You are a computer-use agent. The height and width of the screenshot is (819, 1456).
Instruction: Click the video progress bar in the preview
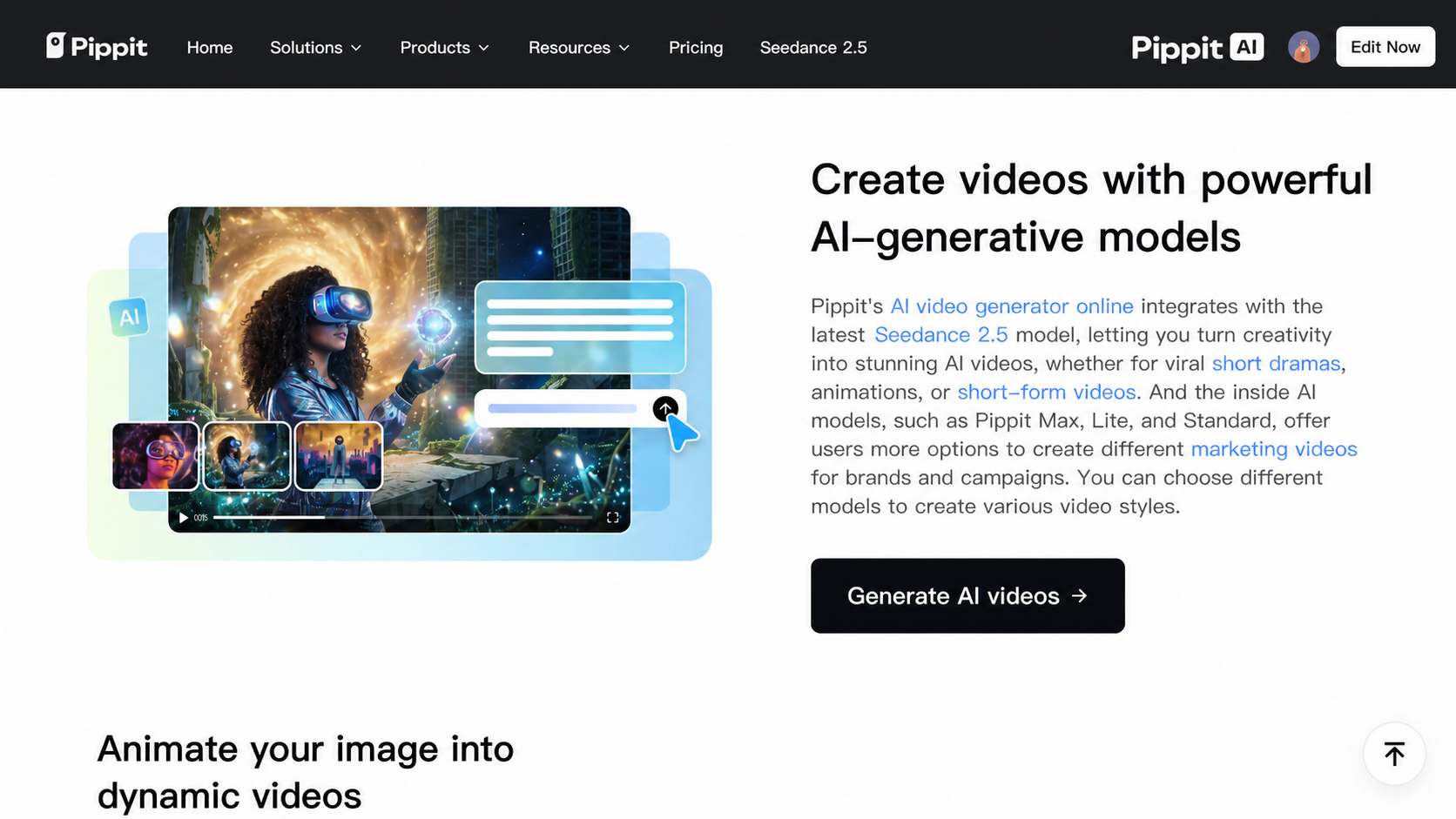coord(403,518)
